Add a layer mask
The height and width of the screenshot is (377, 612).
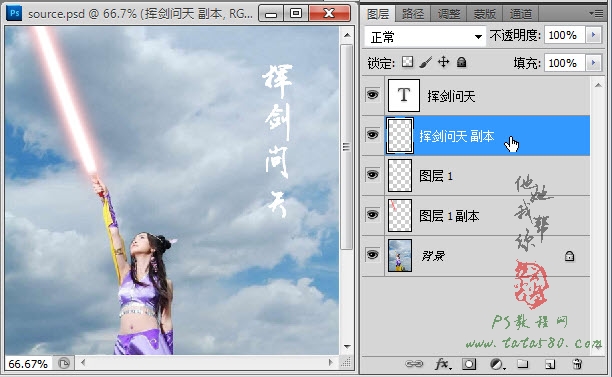(x=469, y=364)
